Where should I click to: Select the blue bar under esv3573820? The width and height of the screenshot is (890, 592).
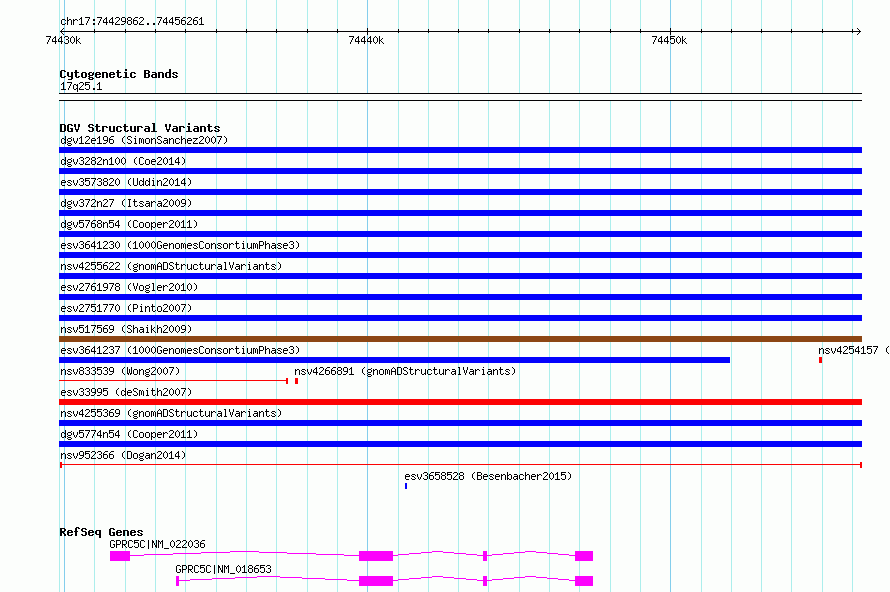click(x=460, y=192)
